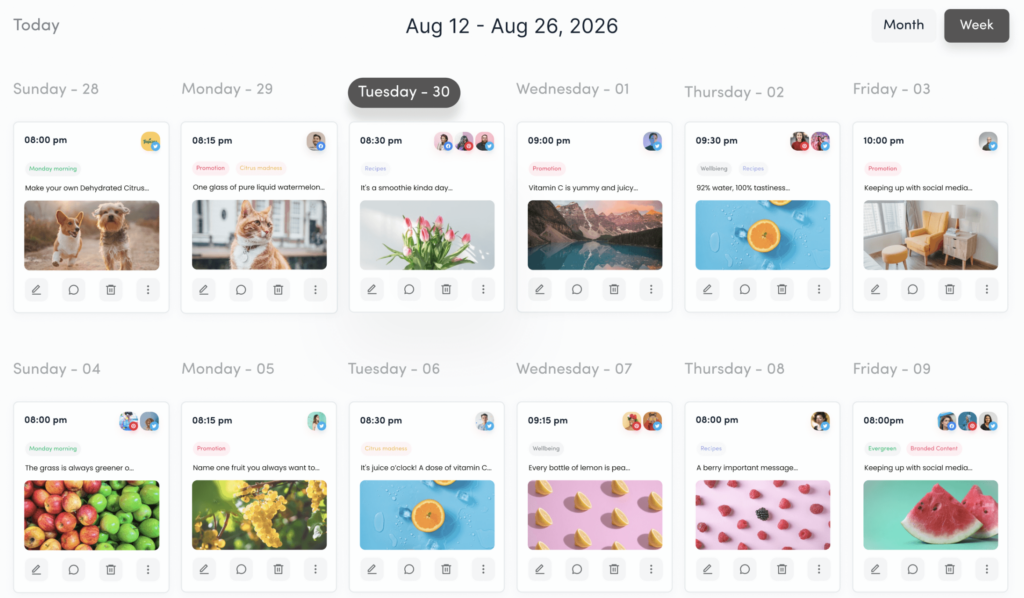Delete the Friday 03 social media post

click(949, 289)
